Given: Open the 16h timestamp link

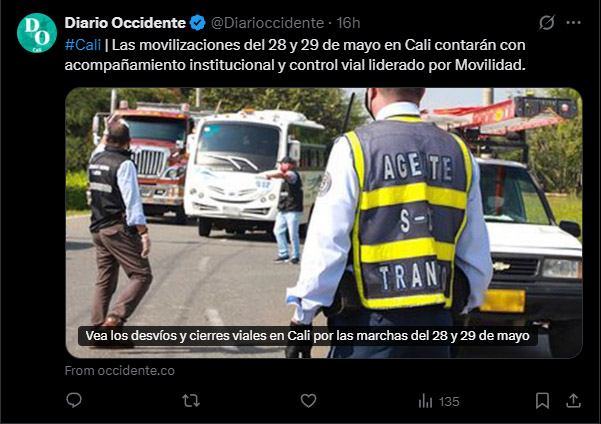Looking at the screenshot, I should click(348, 23).
